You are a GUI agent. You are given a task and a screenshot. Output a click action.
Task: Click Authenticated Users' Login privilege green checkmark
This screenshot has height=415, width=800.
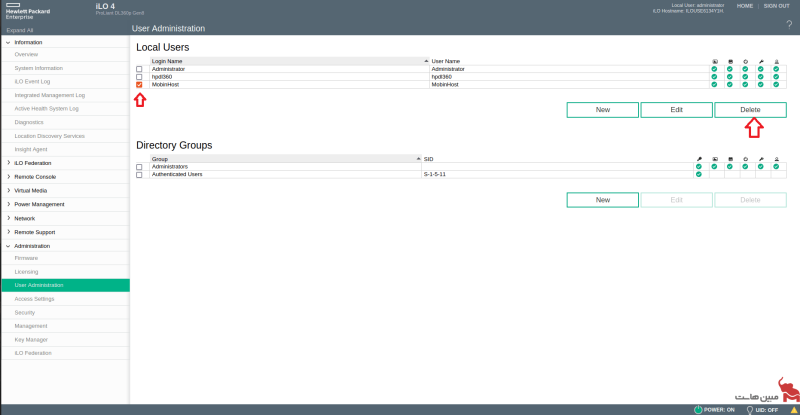tap(699, 175)
